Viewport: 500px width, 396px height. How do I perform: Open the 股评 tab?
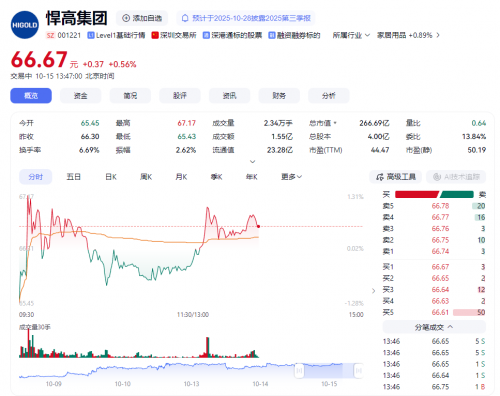coord(180,96)
